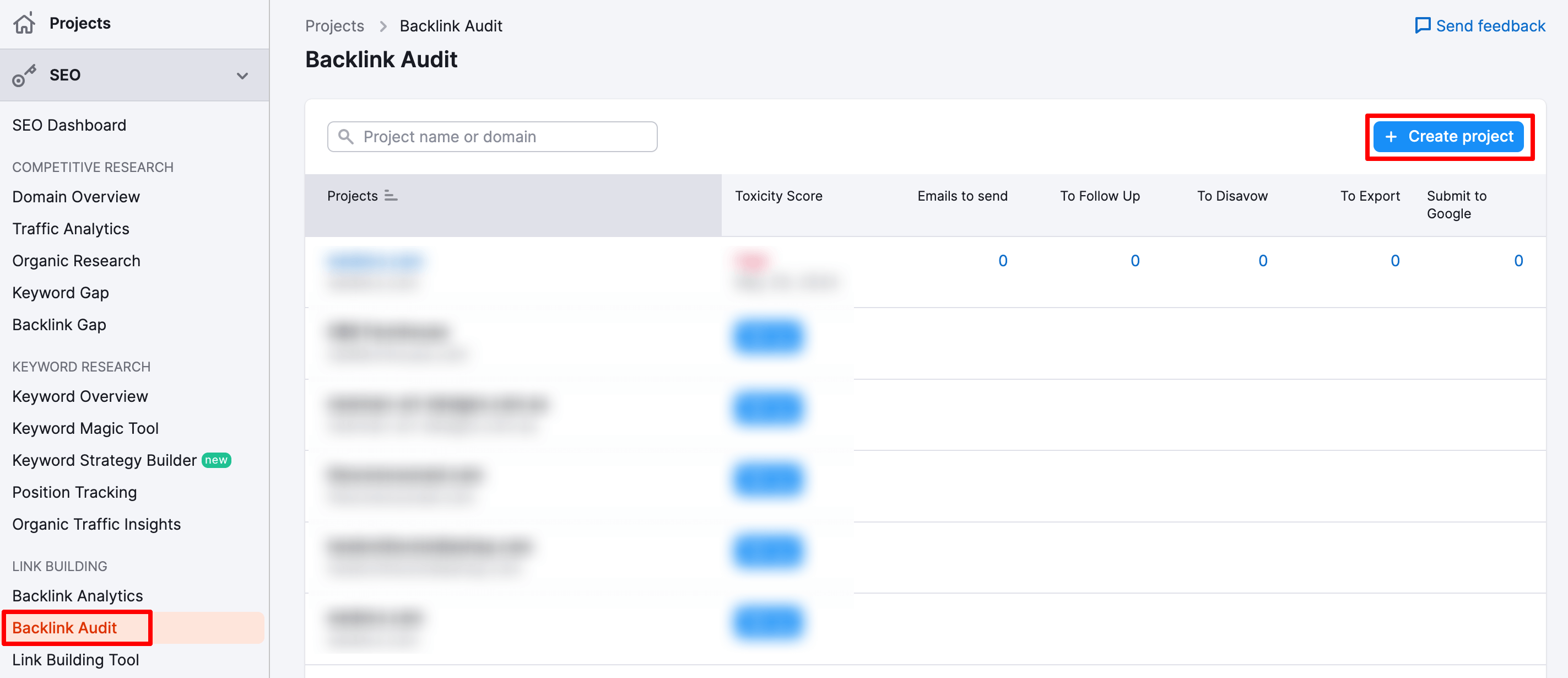Viewport: 1568px width, 678px height.
Task: Open Organic Traffic Insights
Action: [96, 523]
